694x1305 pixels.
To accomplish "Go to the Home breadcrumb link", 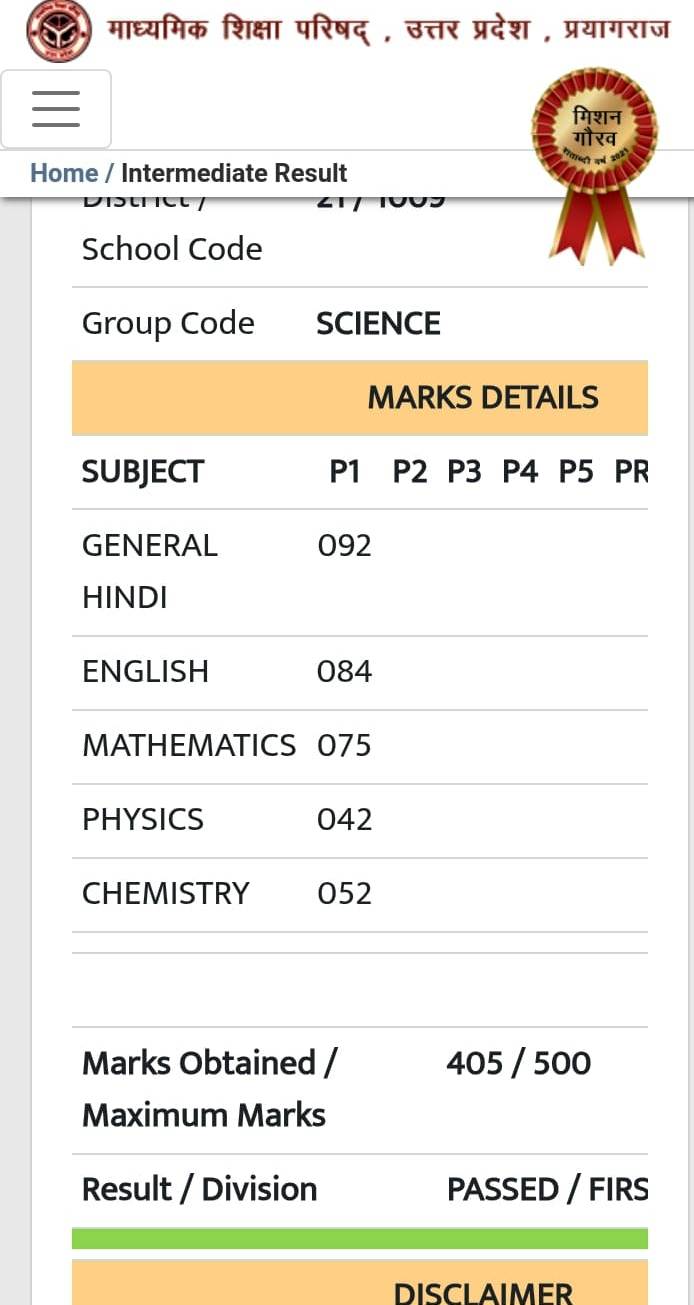I will [x=64, y=173].
